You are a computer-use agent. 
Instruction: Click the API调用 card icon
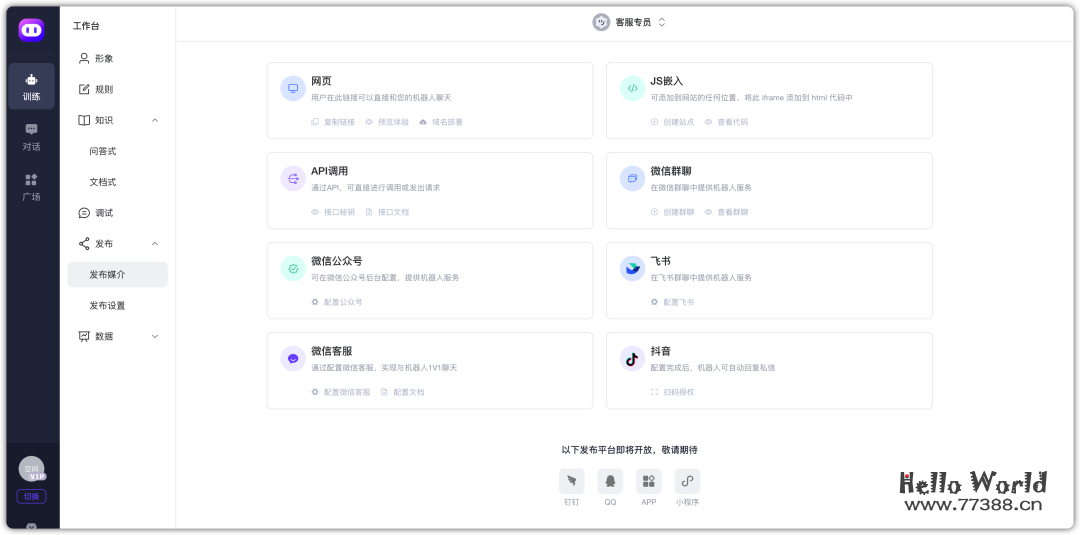pos(293,178)
